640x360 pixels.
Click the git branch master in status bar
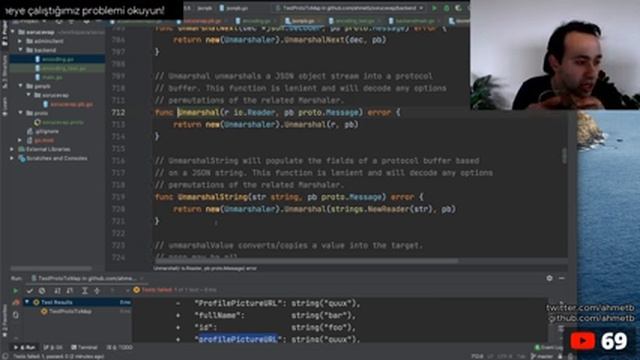(x=543, y=356)
